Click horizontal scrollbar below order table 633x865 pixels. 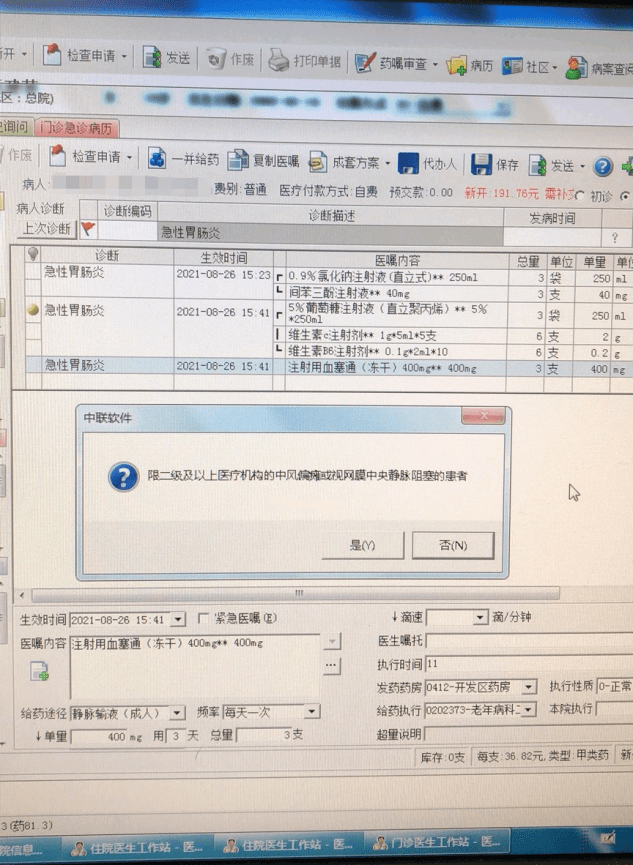pyautogui.click(x=295, y=594)
